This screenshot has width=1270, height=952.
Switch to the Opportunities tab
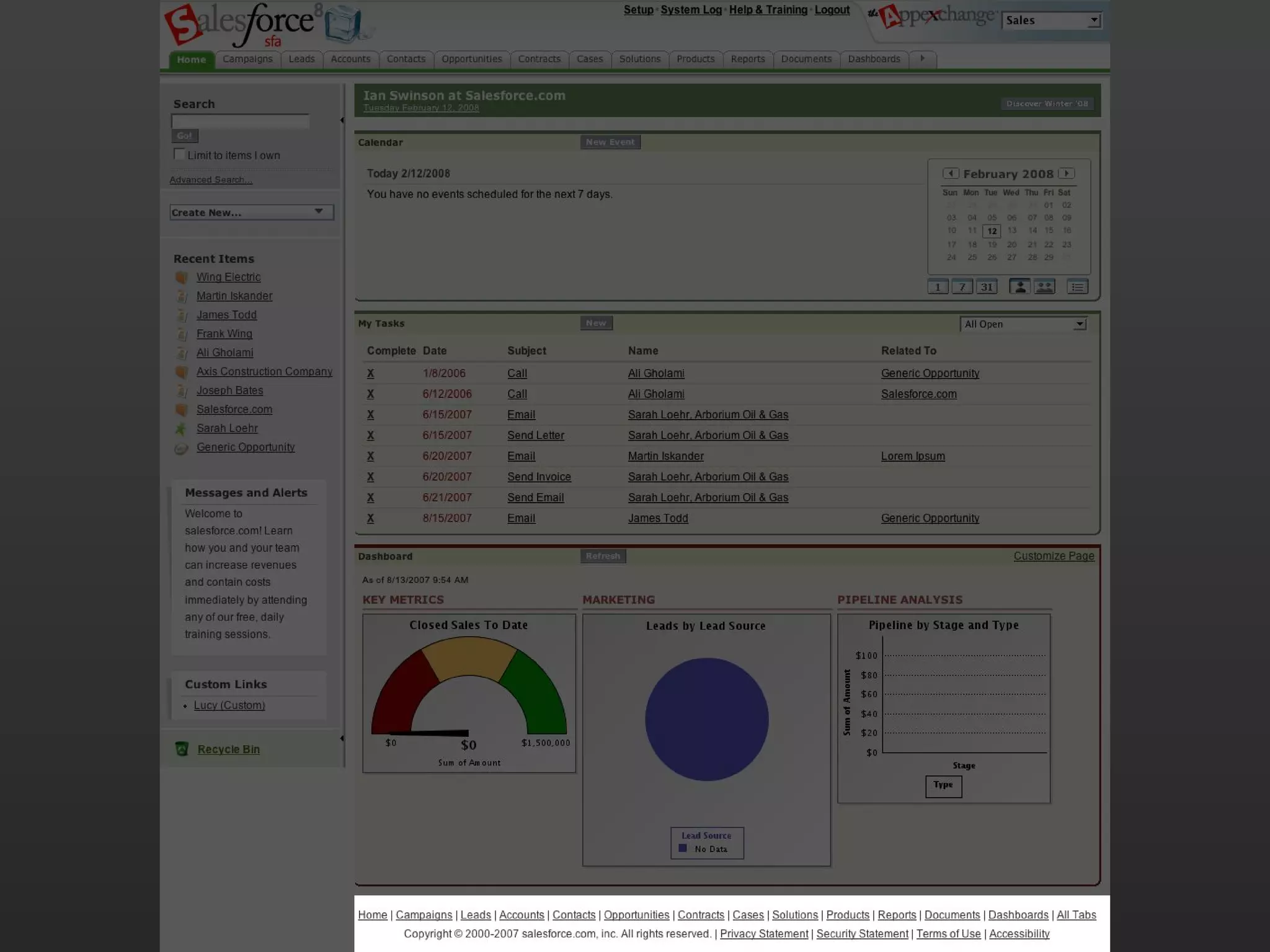tap(471, 59)
